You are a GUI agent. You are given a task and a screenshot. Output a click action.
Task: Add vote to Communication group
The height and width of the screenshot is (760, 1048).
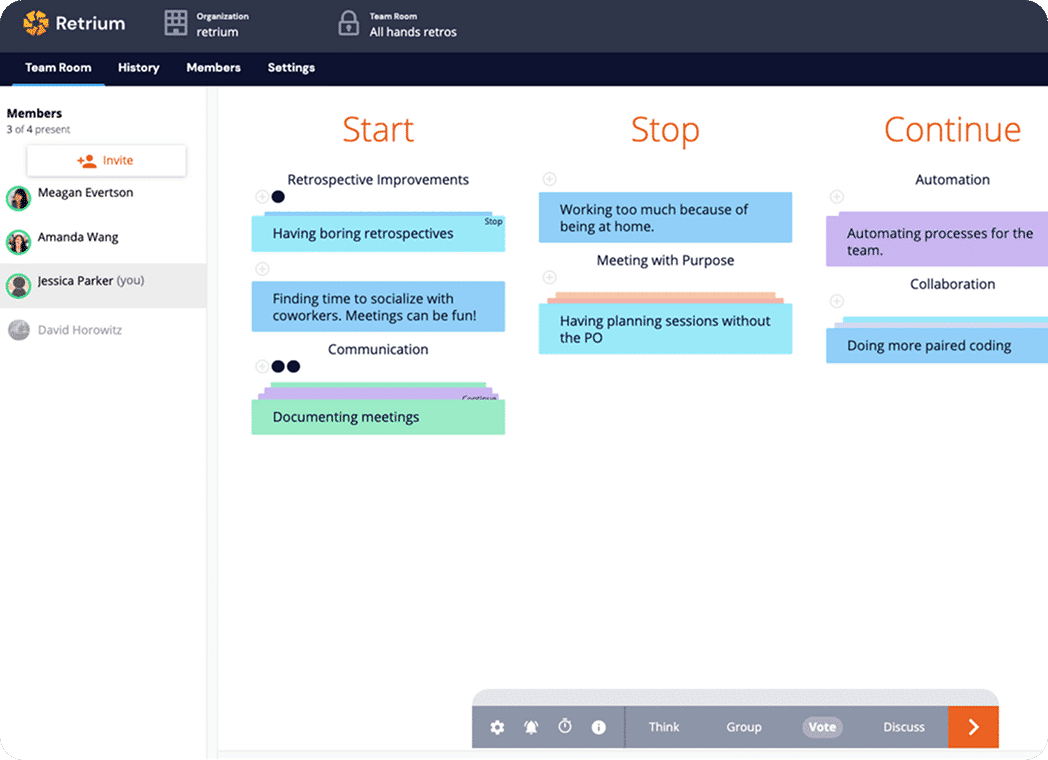(262, 367)
